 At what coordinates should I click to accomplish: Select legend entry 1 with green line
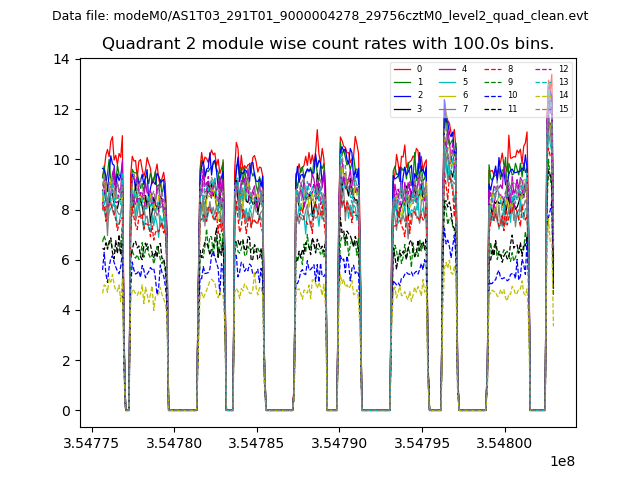[x=410, y=82]
